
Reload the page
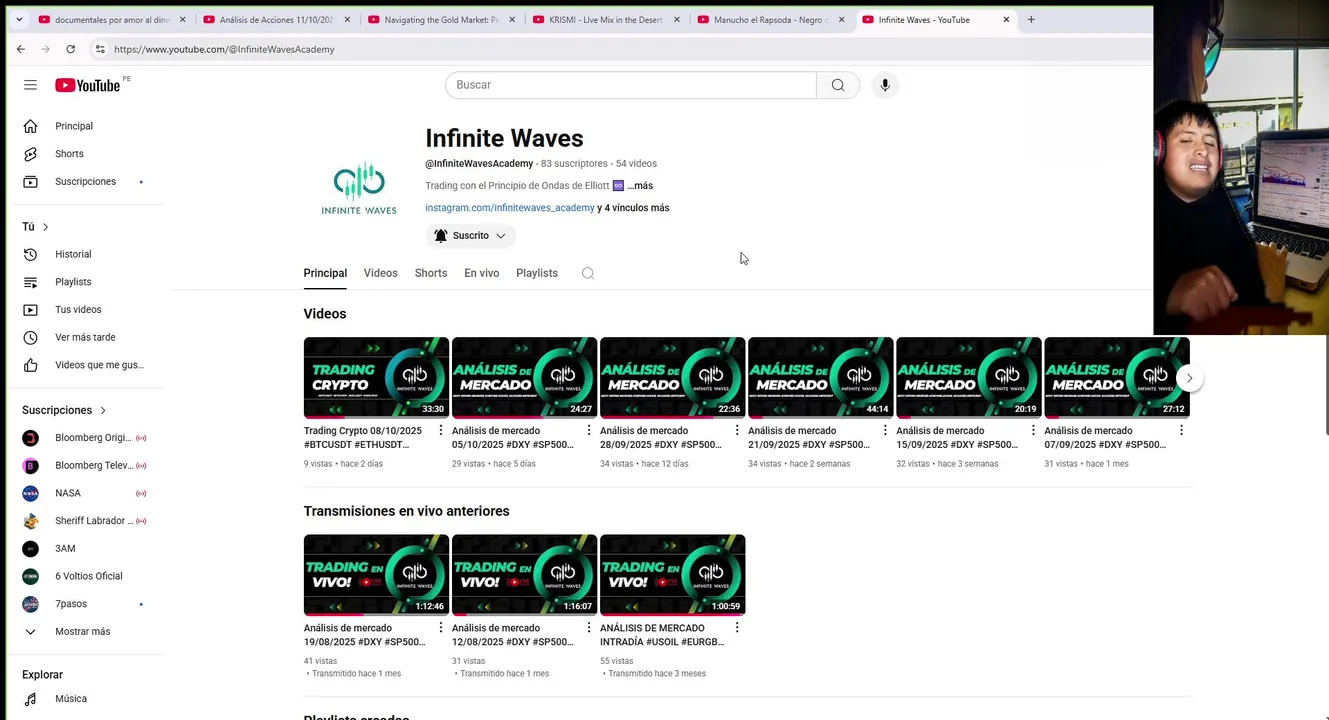(70, 49)
